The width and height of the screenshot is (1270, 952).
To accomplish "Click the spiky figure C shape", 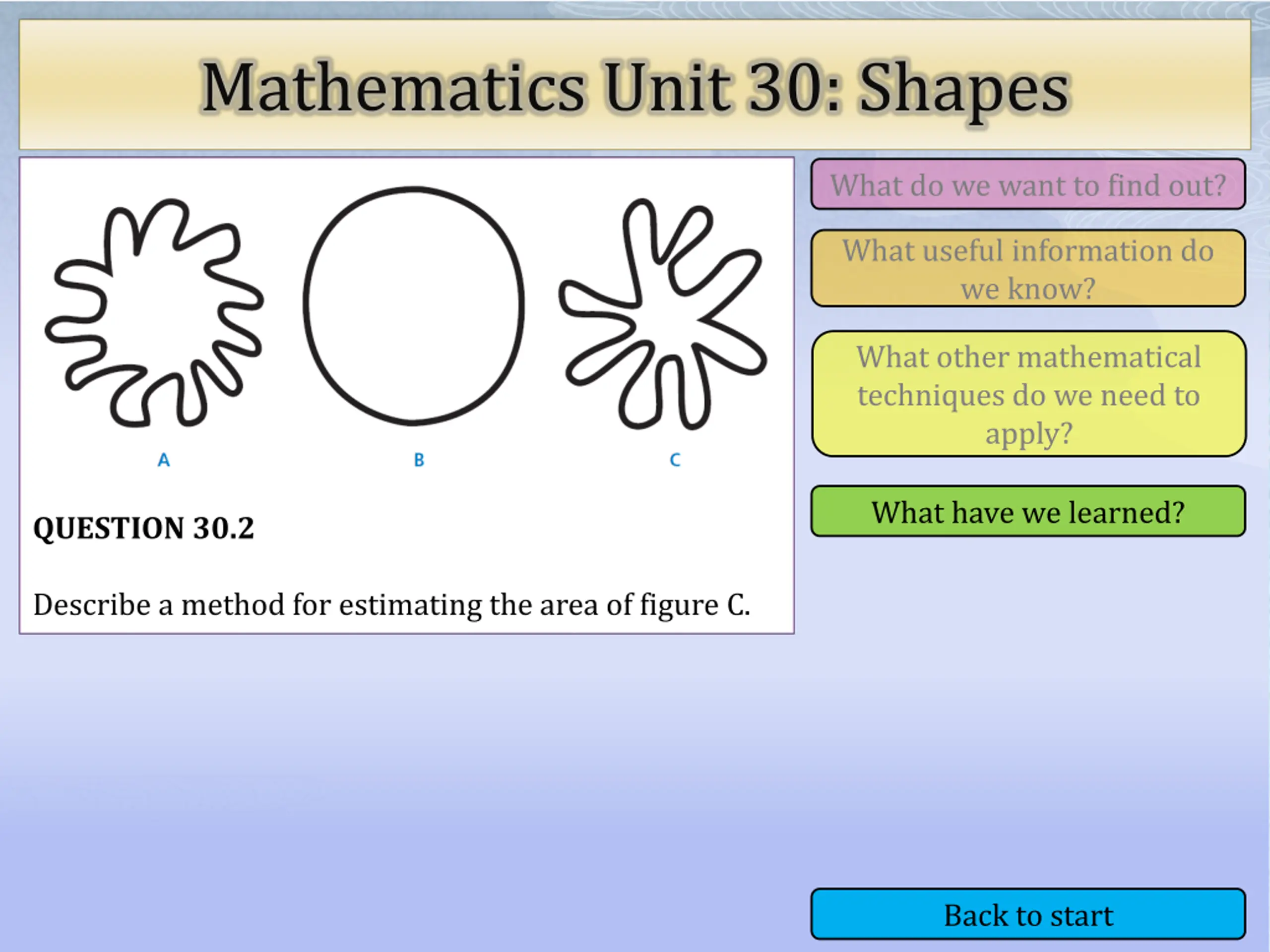I will pyautogui.click(x=663, y=314).
